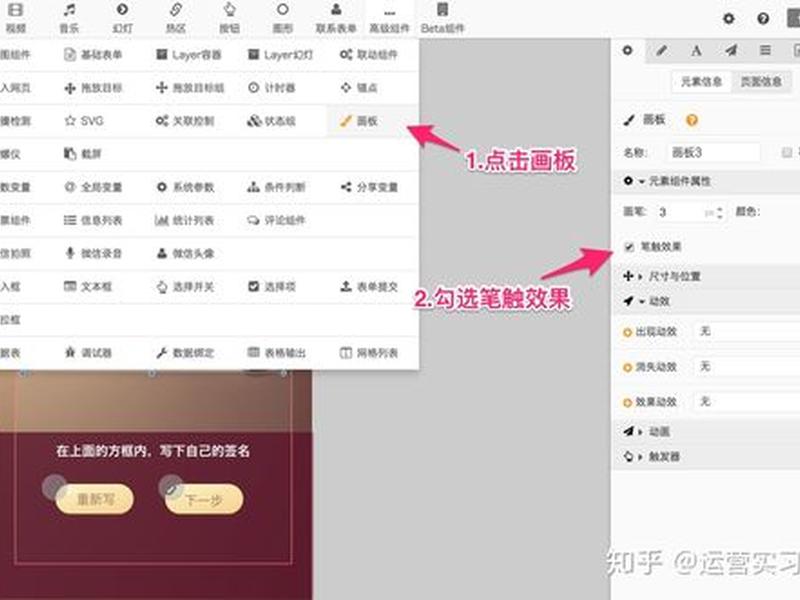Choose the 微信录音 WeChat recording item
This screenshot has width=800, height=600.
tap(93, 253)
